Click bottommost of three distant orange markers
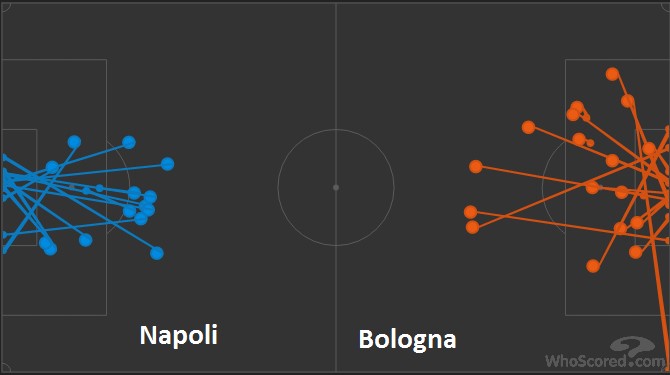The image size is (670, 375). [472, 227]
